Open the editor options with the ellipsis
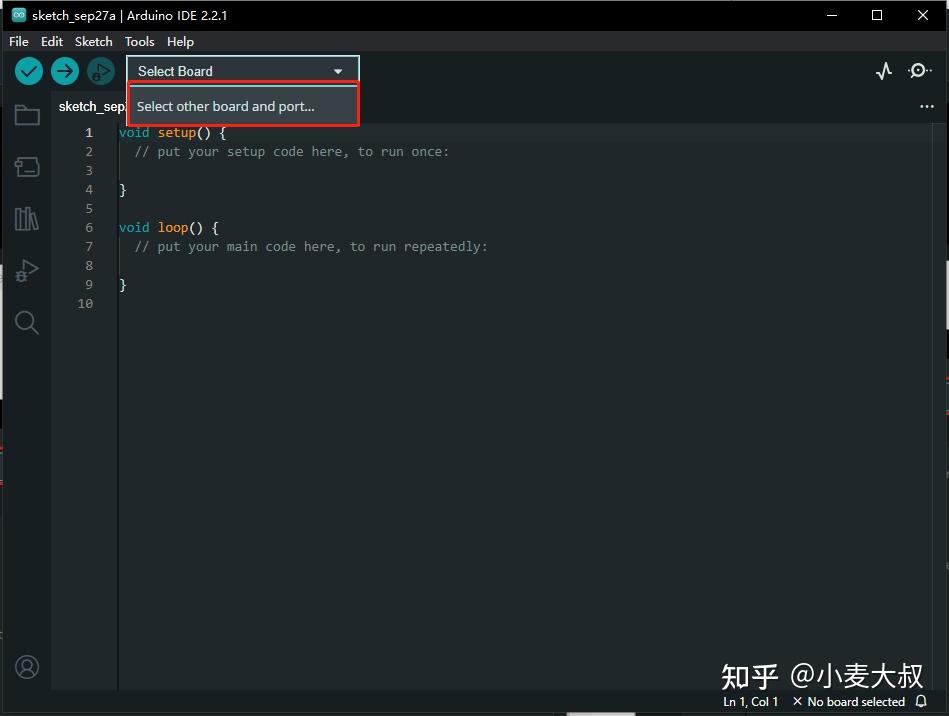The width and height of the screenshot is (949, 716). (x=926, y=106)
